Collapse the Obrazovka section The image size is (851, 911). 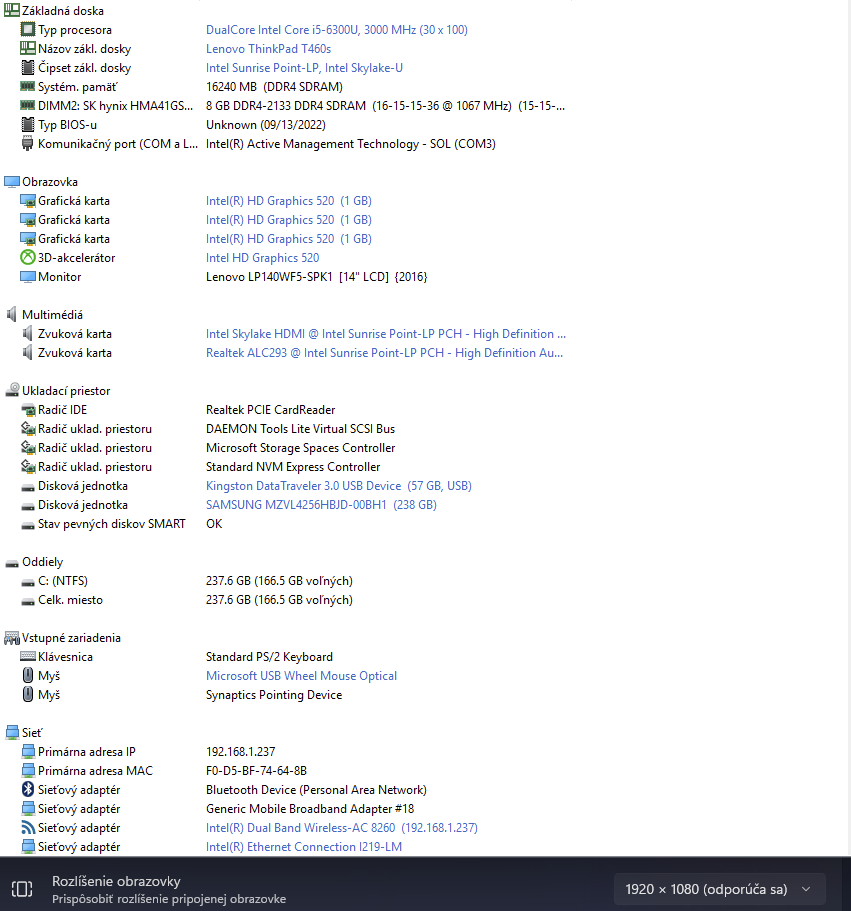10,181
